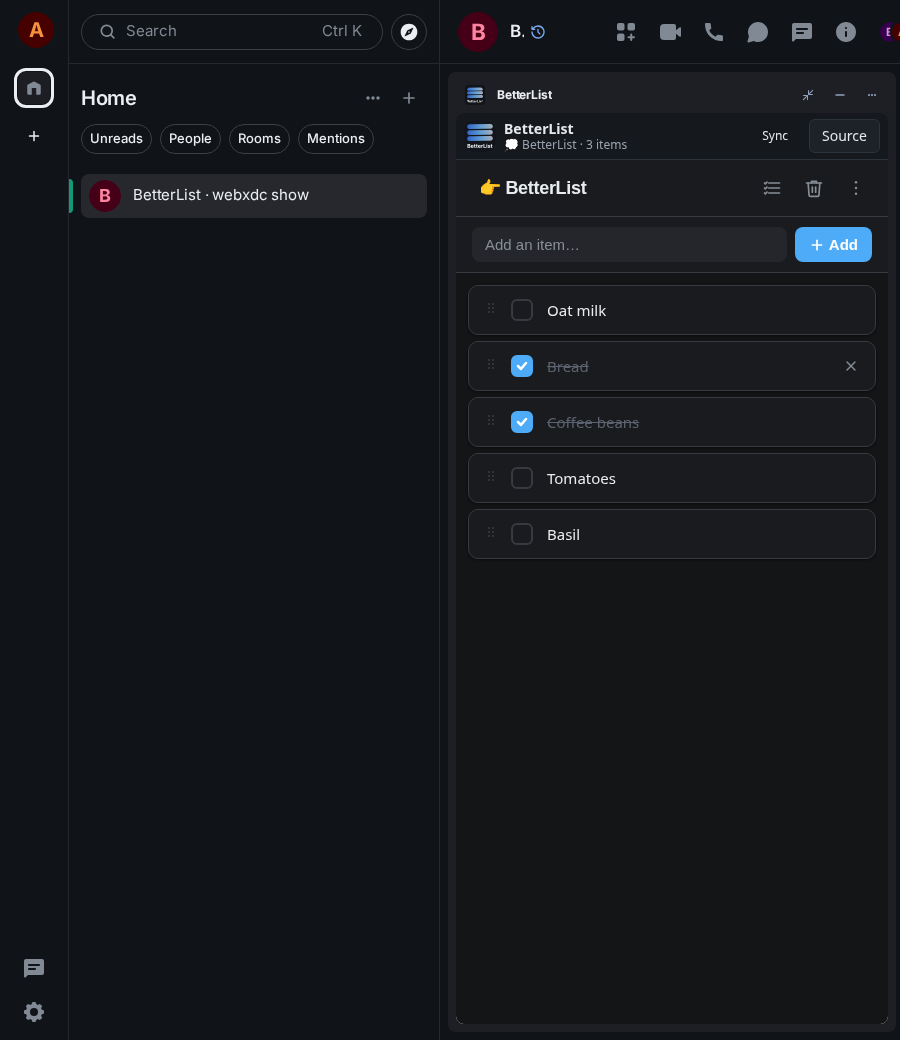Minimize the BetterList widget
Screen dimensions: 900x1040
pyautogui.click(x=840, y=95)
